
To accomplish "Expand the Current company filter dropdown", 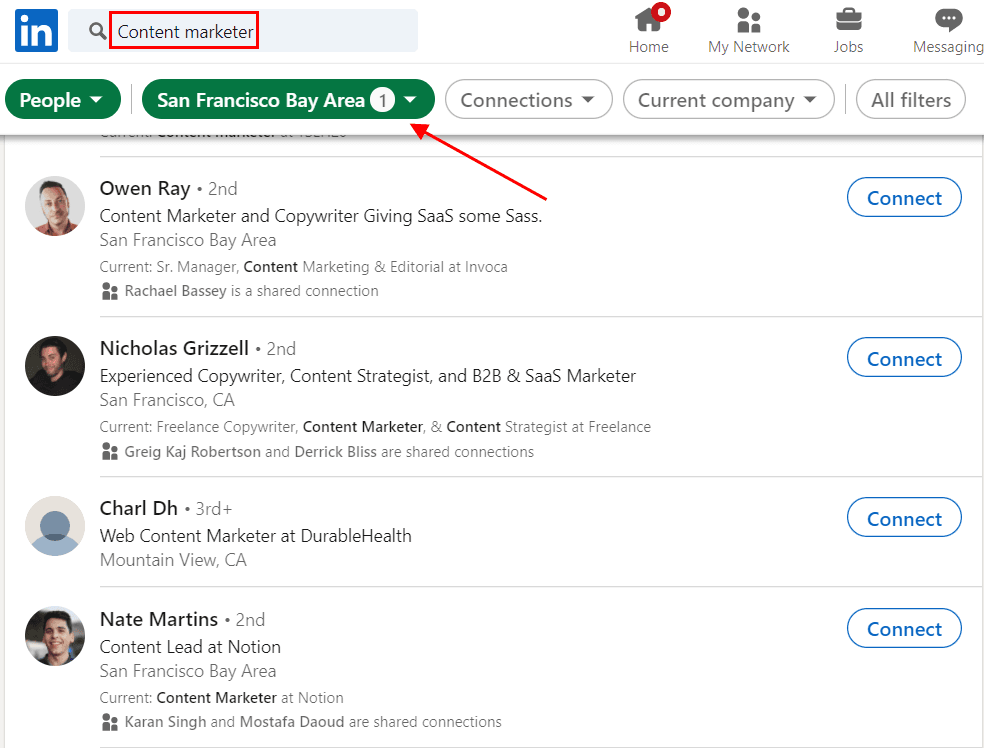I will pyautogui.click(x=729, y=99).
